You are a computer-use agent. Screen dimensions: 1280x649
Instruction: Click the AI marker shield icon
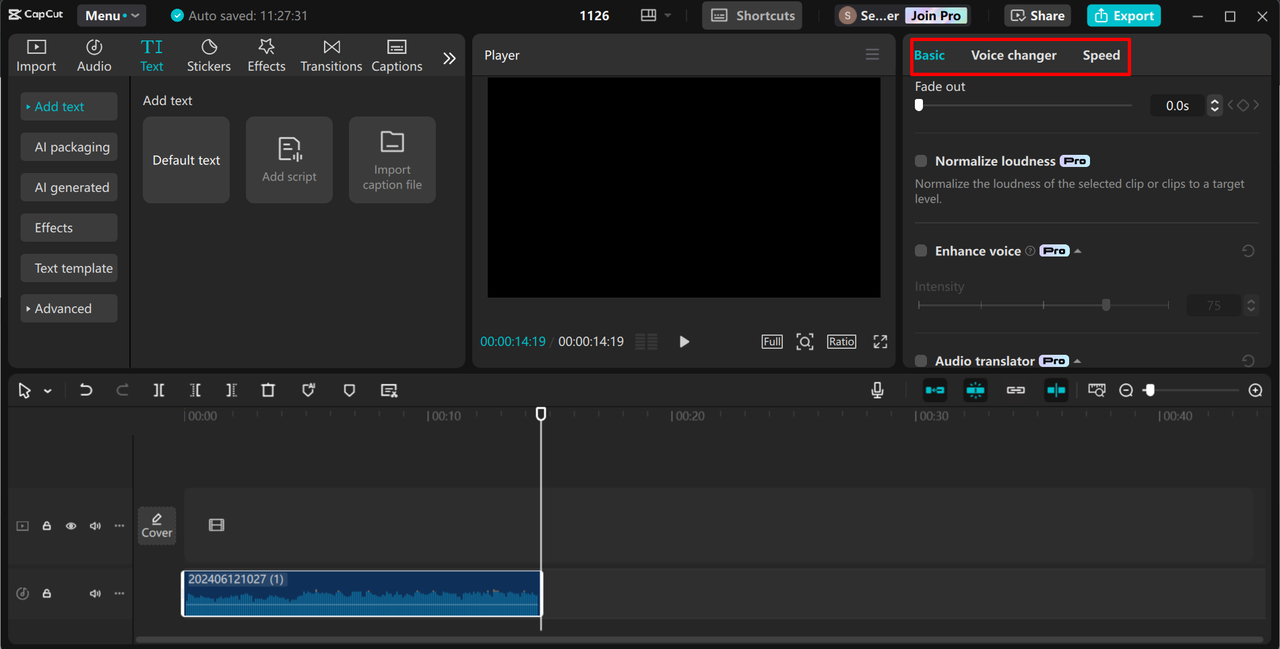309,390
